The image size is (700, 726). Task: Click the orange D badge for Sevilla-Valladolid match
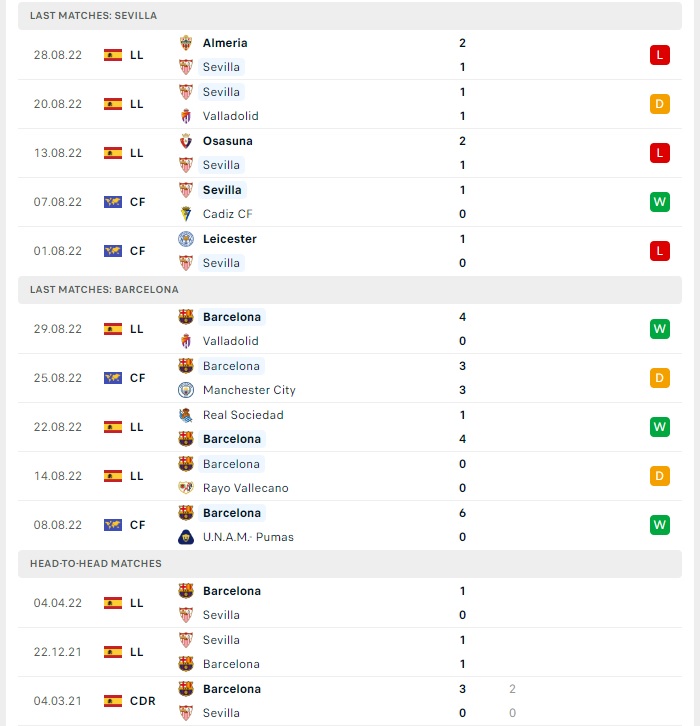pyautogui.click(x=660, y=104)
